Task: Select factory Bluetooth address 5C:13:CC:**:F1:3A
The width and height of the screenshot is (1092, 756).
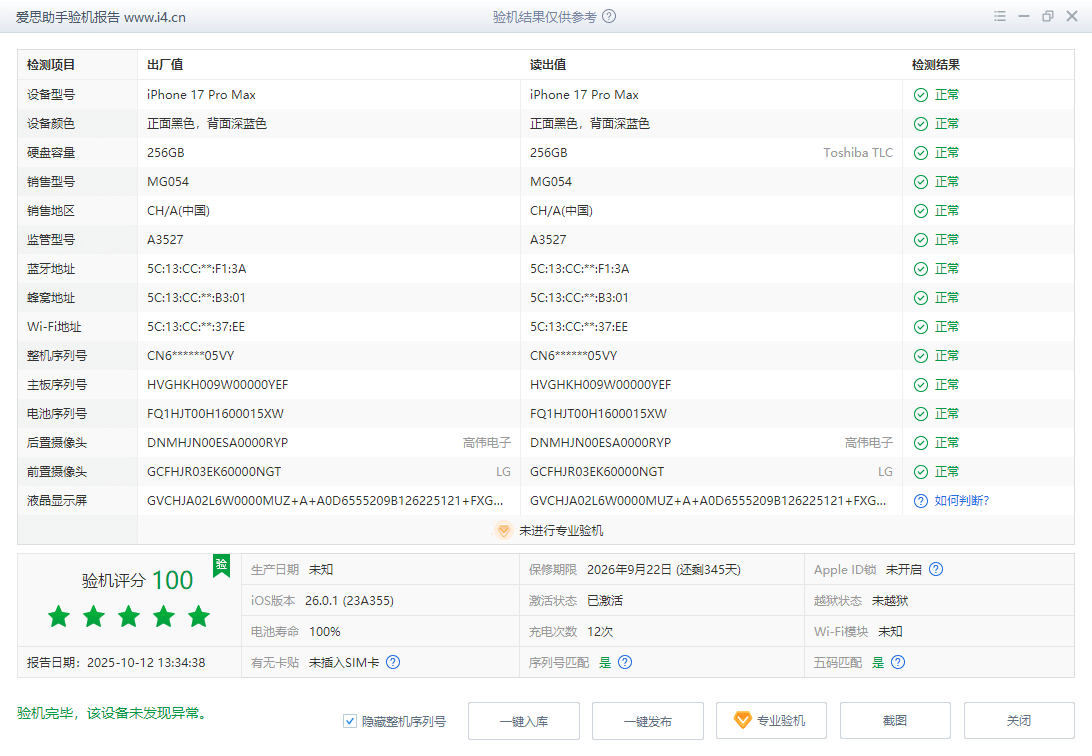Action: pyautogui.click(x=196, y=269)
